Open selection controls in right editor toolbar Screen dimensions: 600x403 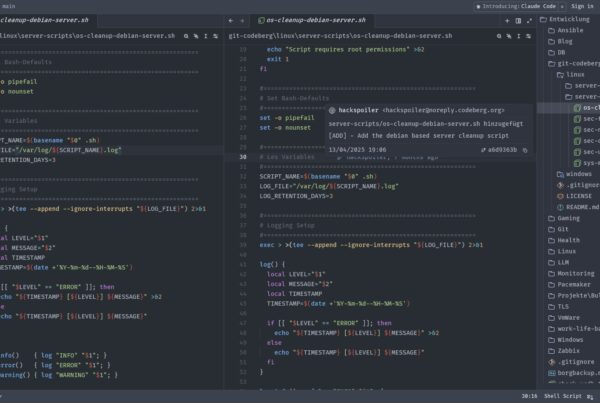pyautogui.click(x=518, y=36)
